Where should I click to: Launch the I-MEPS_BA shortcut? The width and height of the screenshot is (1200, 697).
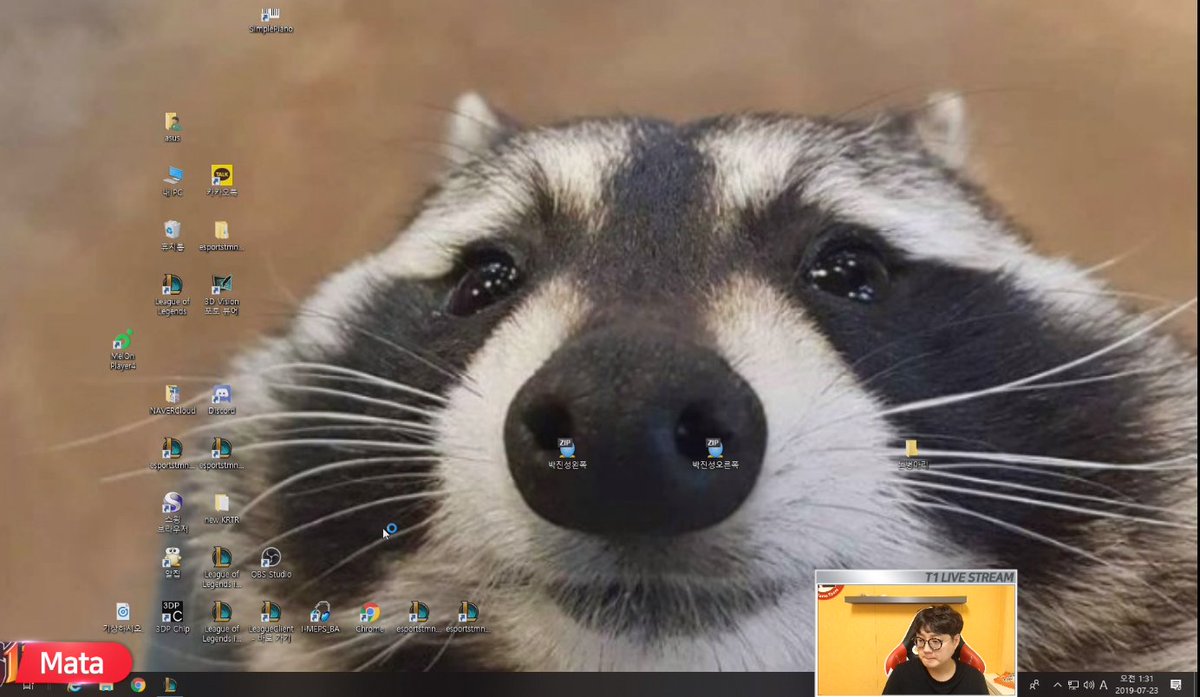[x=320, y=617]
